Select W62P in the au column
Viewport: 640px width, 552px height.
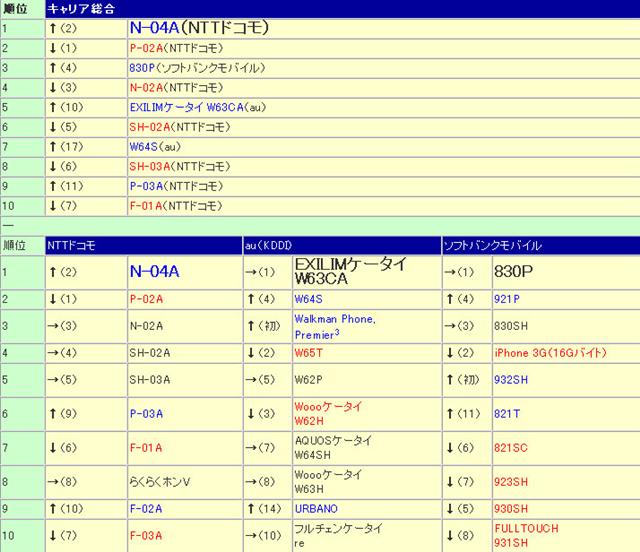click(x=309, y=380)
